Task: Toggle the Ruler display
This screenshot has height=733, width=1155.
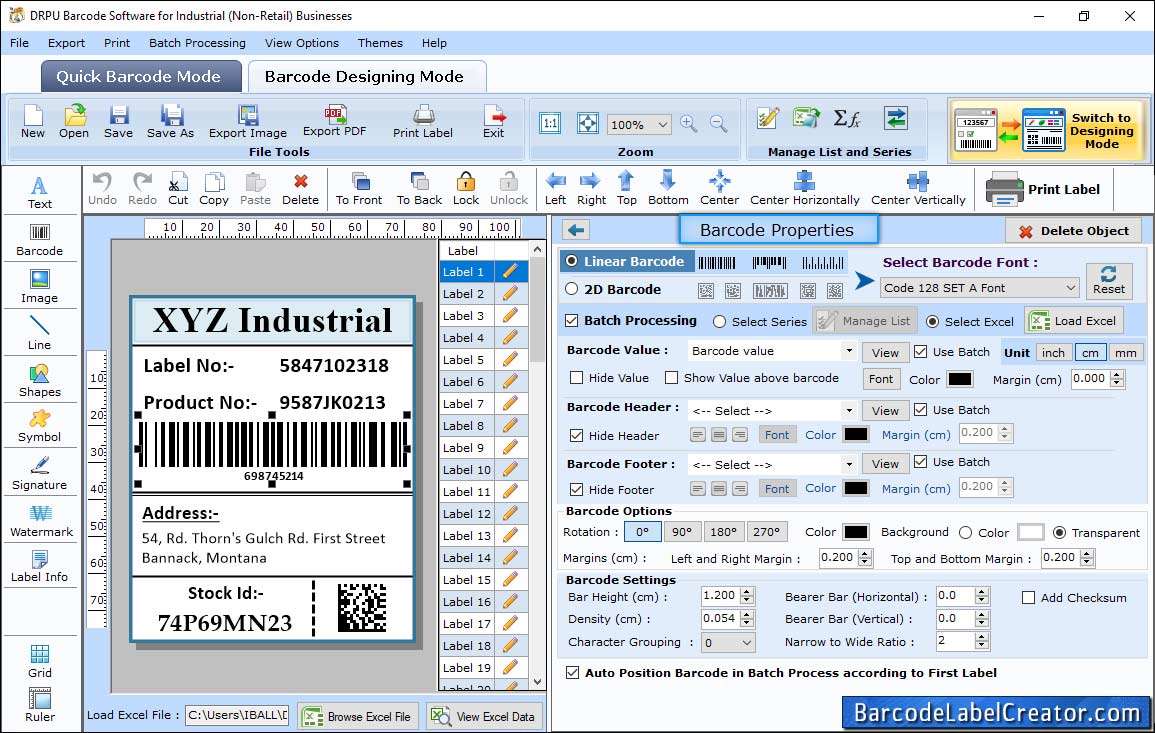Action: [x=40, y=706]
